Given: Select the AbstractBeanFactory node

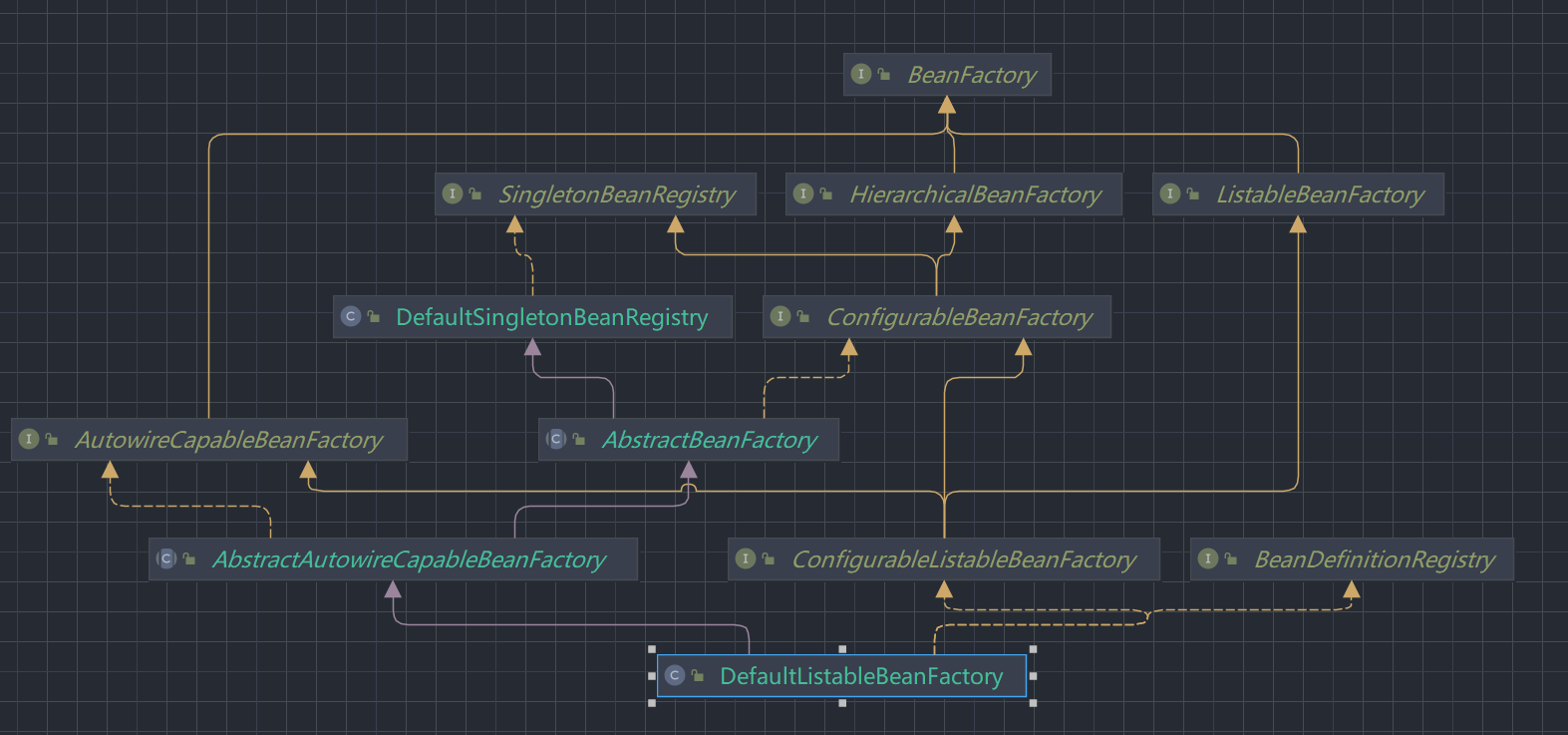Looking at the screenshot, I should click(x=689, y=440).
